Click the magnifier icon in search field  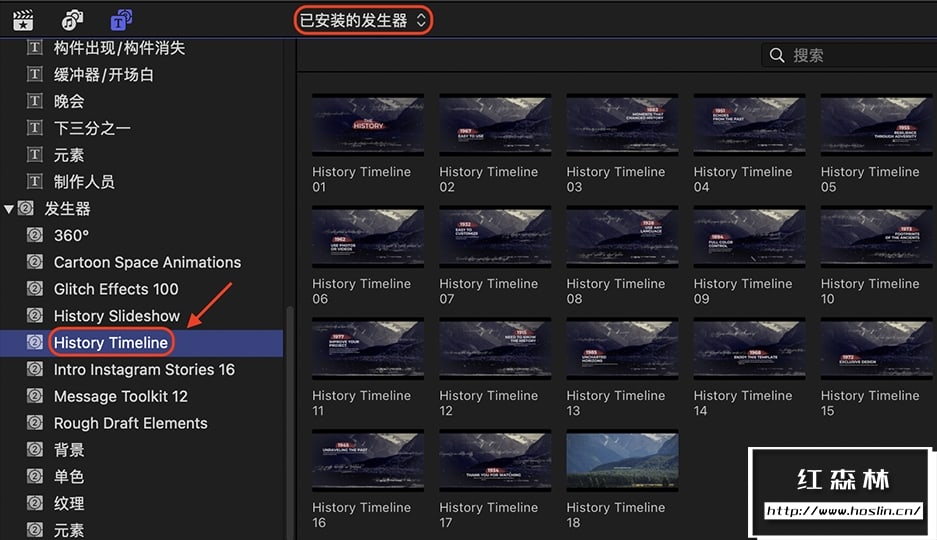777,56
